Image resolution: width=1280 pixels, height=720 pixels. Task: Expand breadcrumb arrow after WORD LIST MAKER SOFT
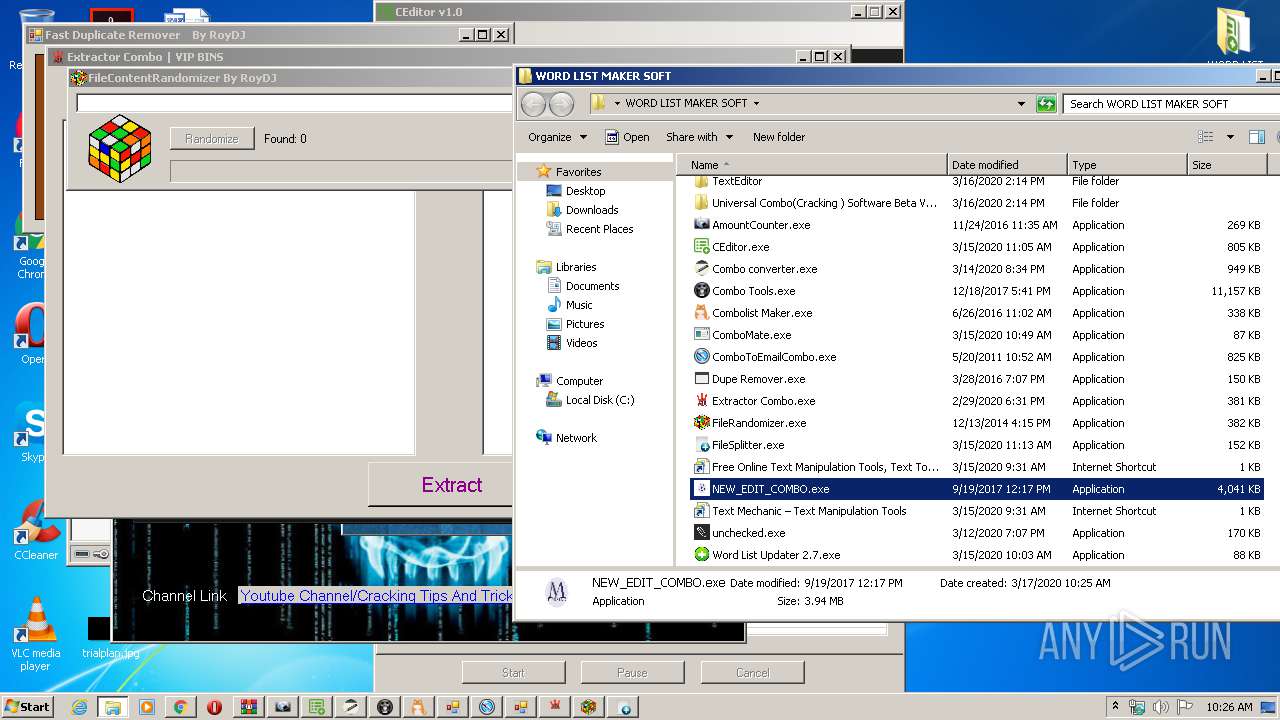click(x=756, y=104)
